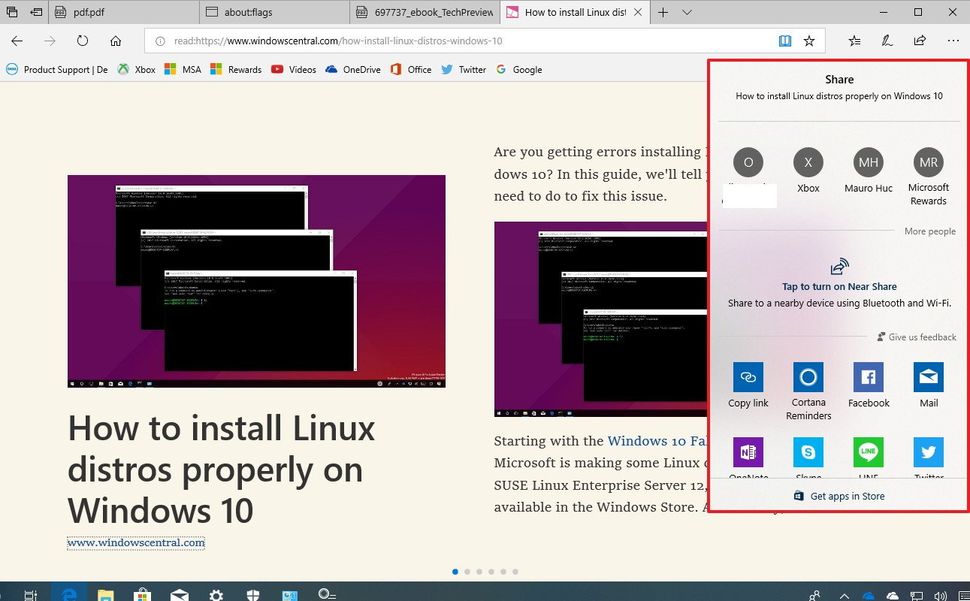Share via the Skype icon
The height and width of the screenshot is (601, 970).
click(808, 453)
